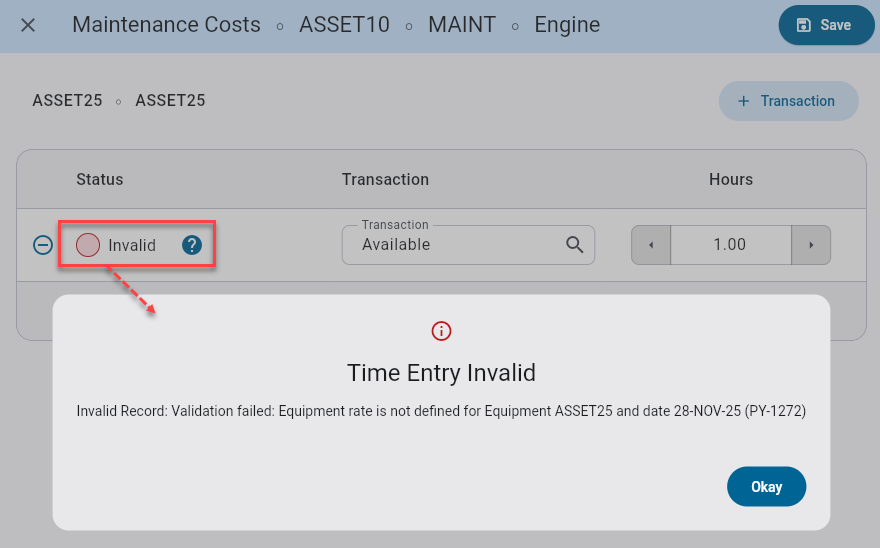The height and width of the screenshot is (548, 880).
Task: Close the Maintenance Costs form
Action: (x=28, y=25)
